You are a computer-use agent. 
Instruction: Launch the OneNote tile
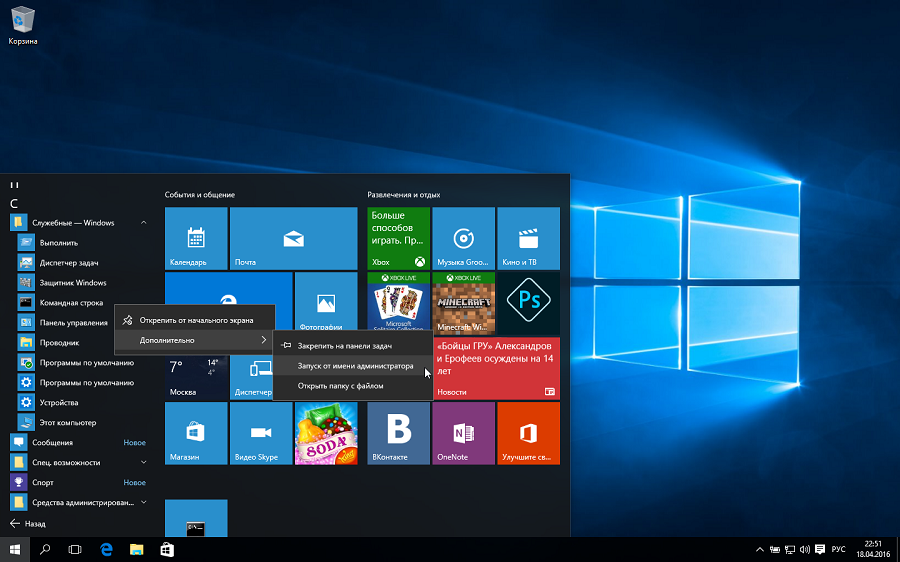(463, 433)
